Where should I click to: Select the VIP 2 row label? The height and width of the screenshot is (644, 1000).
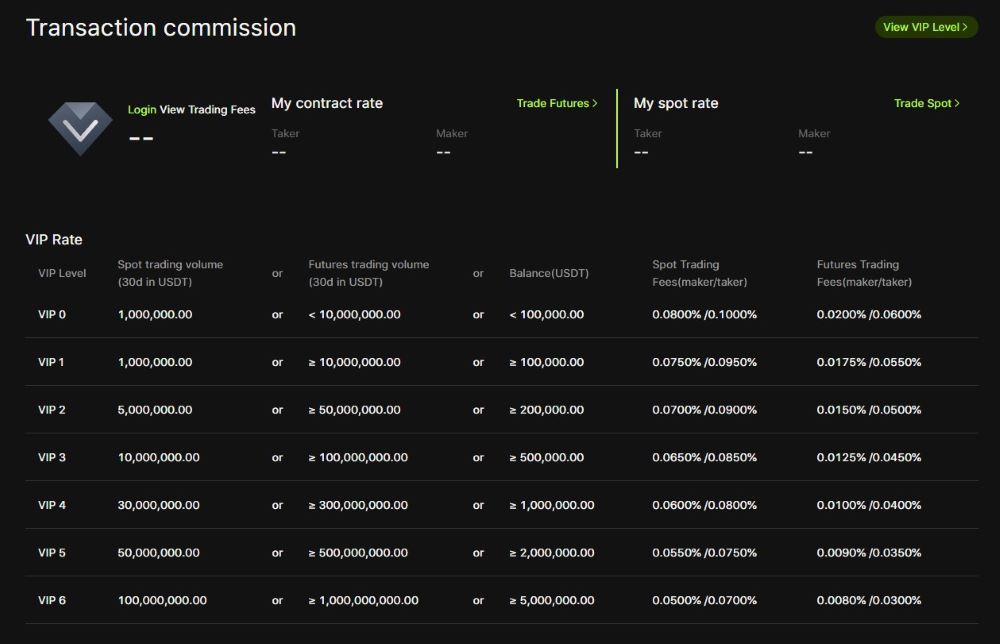[52, 410]
